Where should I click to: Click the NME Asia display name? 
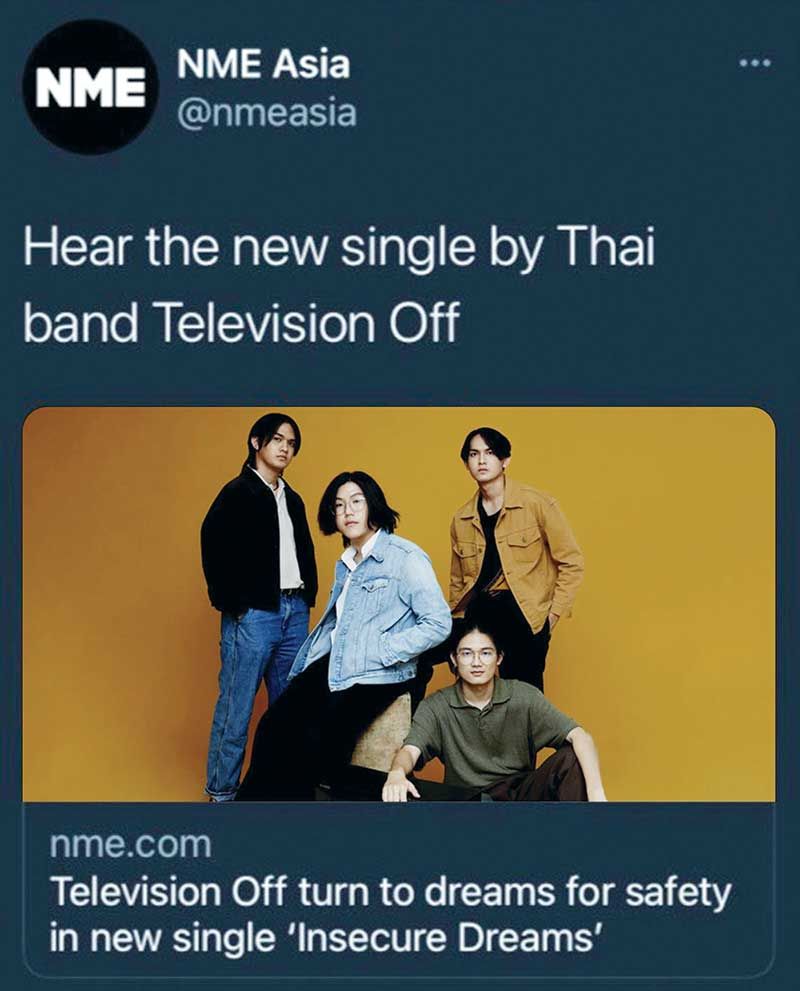(264, 65)
